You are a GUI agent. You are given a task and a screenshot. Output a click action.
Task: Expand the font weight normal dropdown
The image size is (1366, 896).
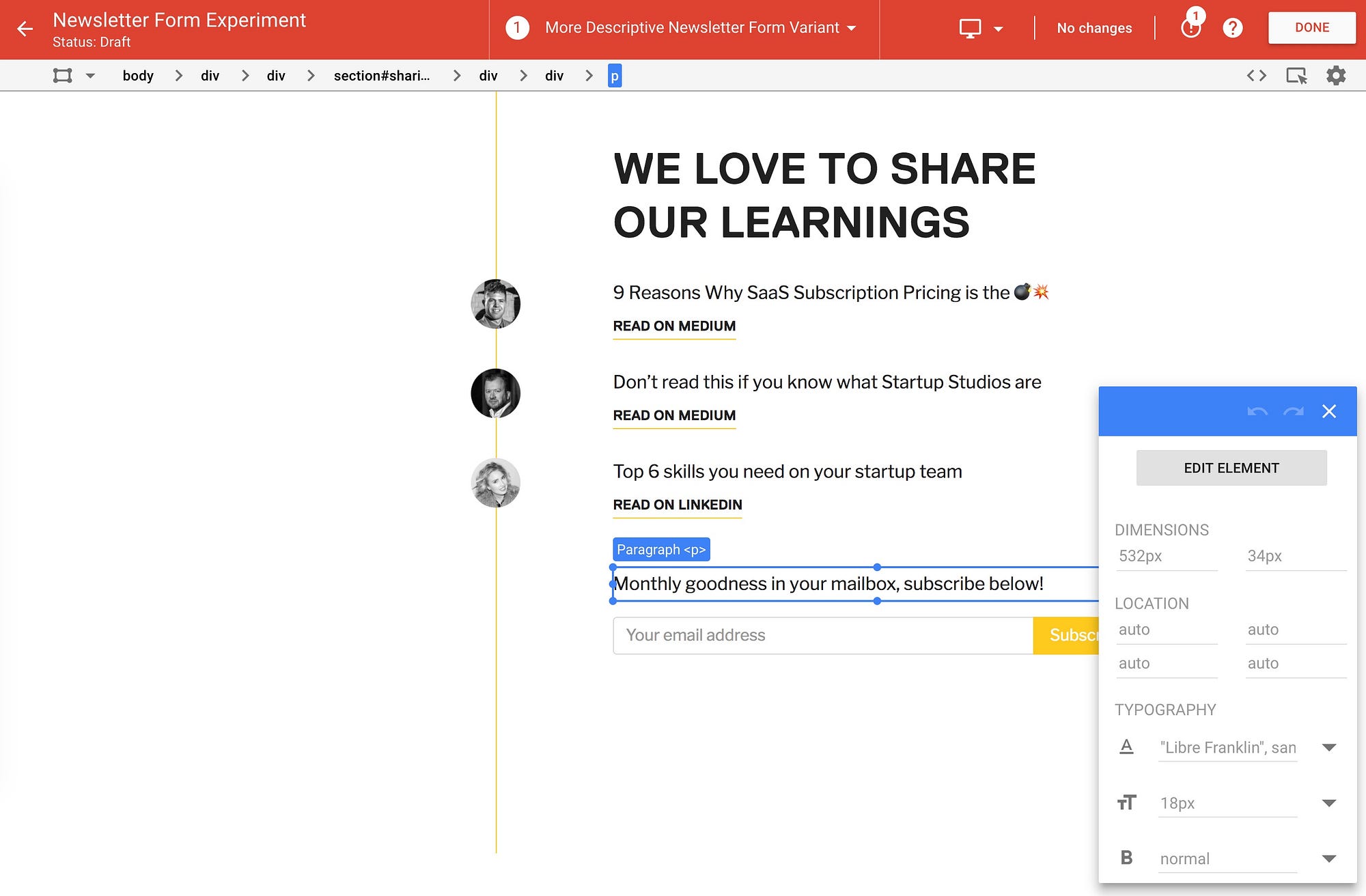point(1328,858)
